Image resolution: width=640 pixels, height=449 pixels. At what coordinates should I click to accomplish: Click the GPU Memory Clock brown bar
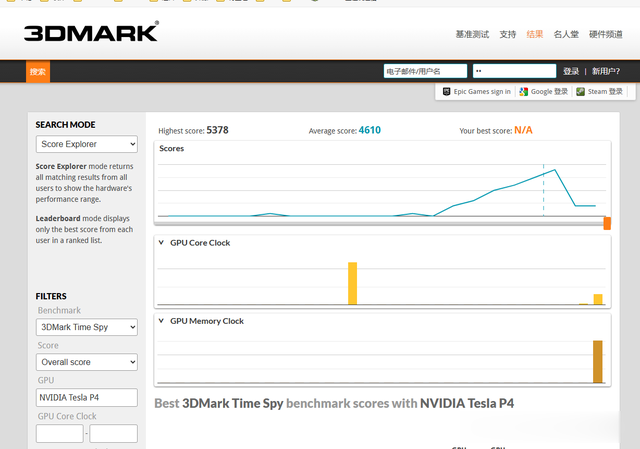coord(598,362)
